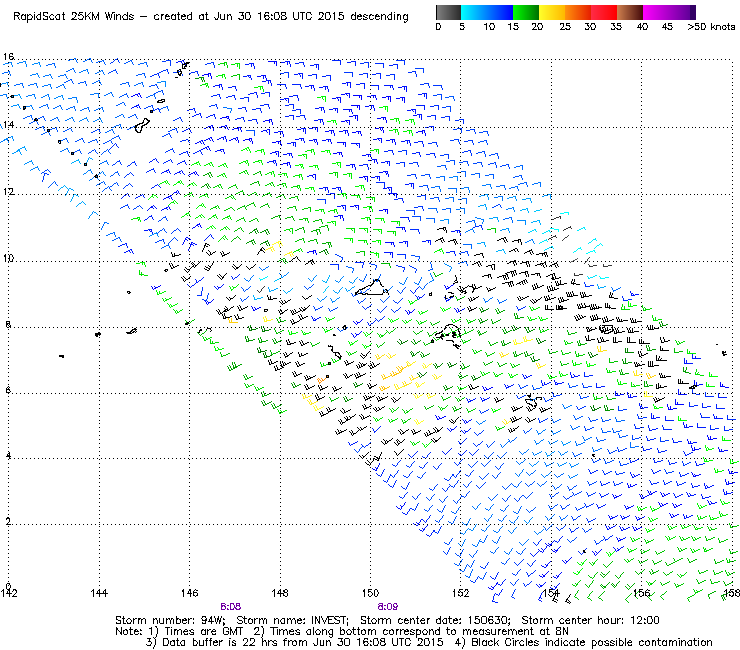
Task: Click the longitude axis label '148'
Action: [280, 593]
